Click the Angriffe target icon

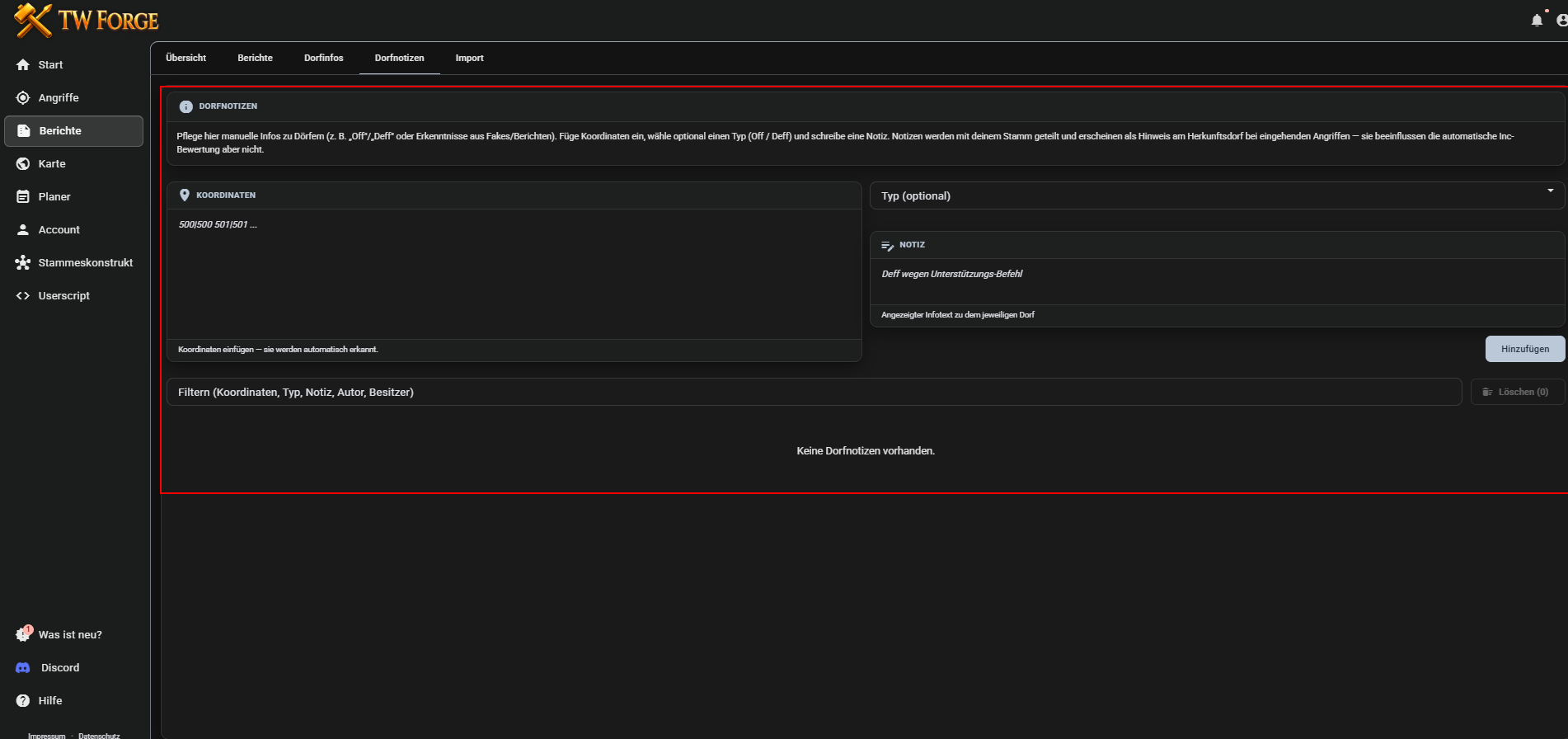pos(23,97)
